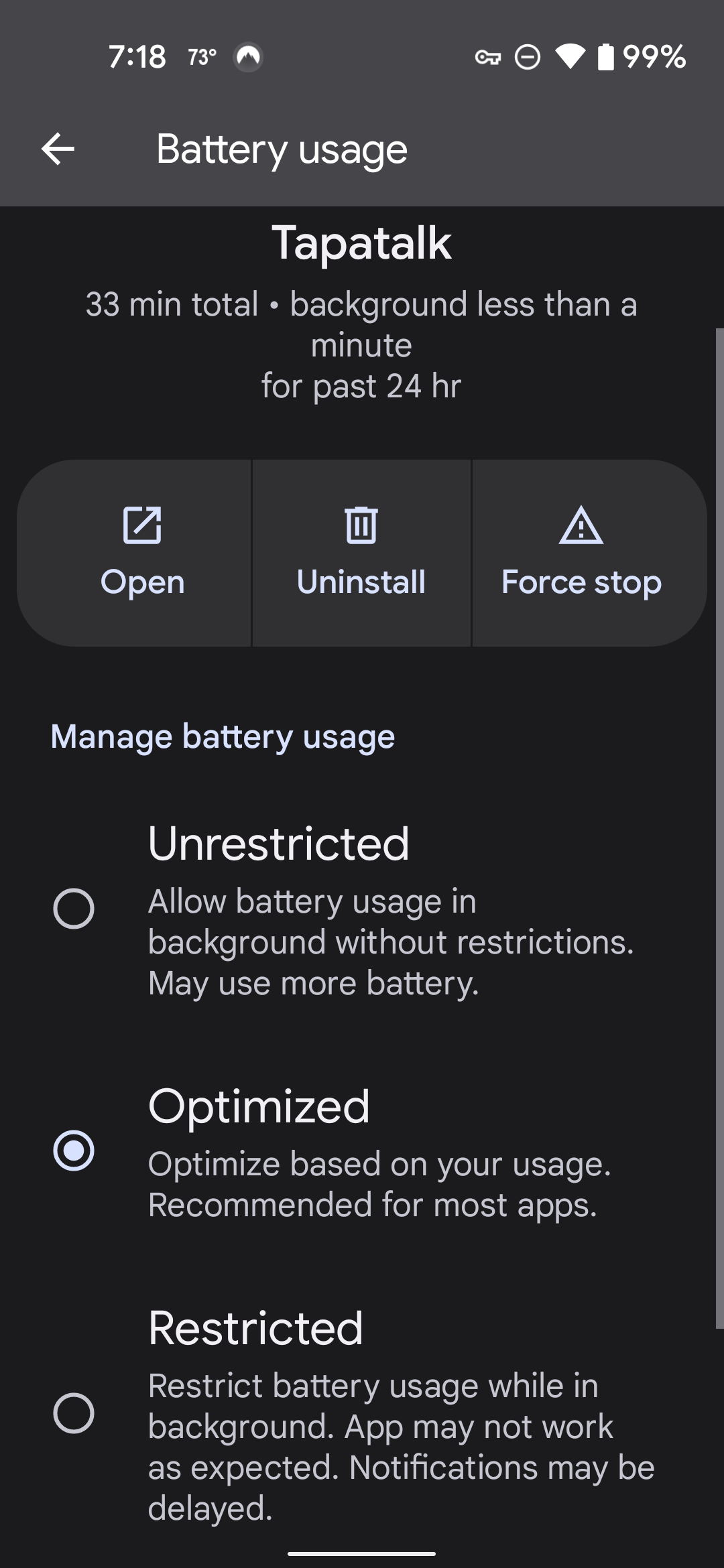Tap the VPN key status icon
This screenshot has width=724, height=1568.
click(488, 58)
